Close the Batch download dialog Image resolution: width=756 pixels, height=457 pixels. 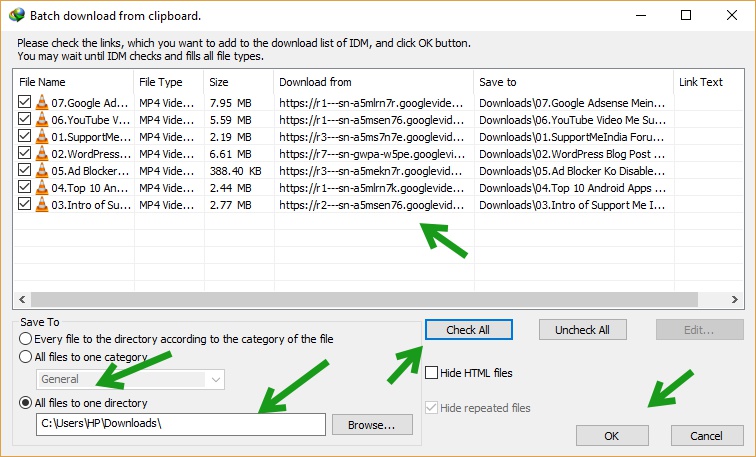click(x=731, y=15)
